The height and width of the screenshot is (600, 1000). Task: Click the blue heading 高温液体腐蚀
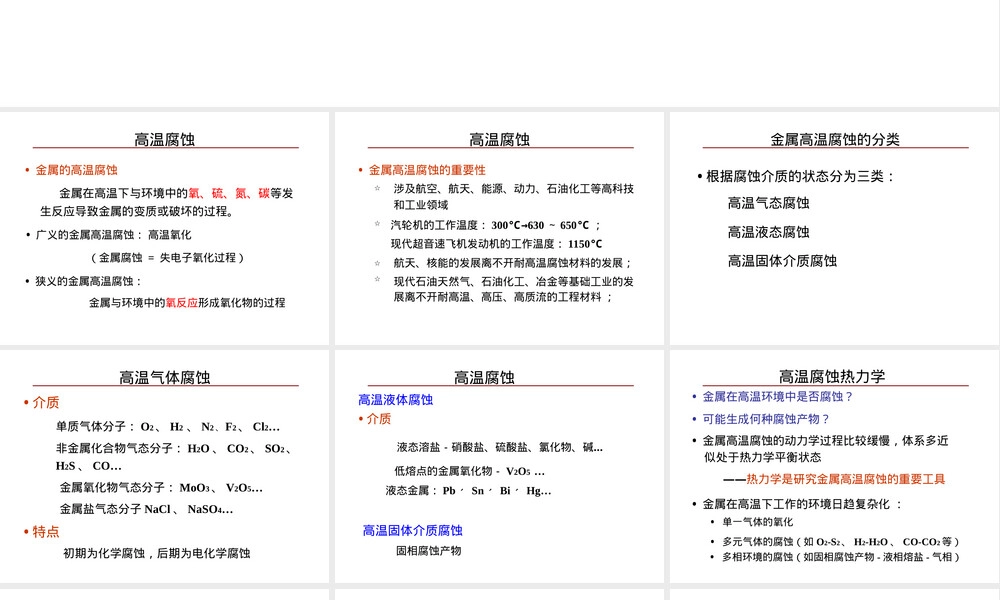click(x=395, y=400)
